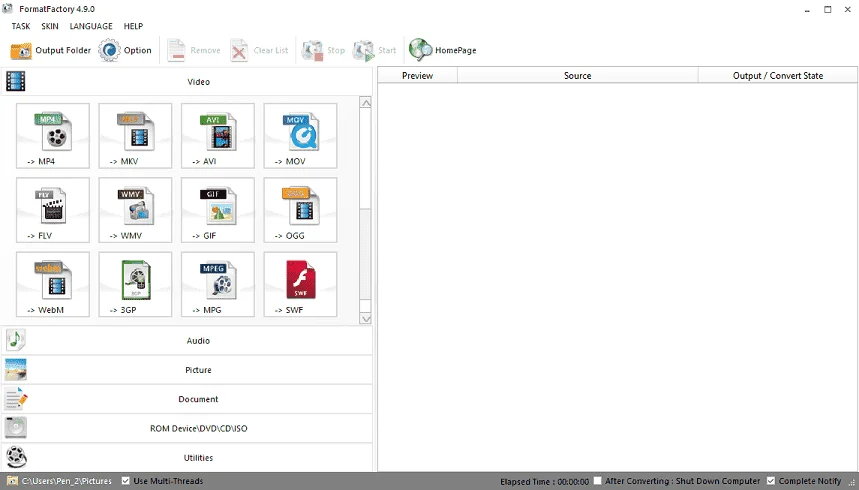Expand the Utilities category section
Viewport: 859px width, 490px height.
point(187,458)
